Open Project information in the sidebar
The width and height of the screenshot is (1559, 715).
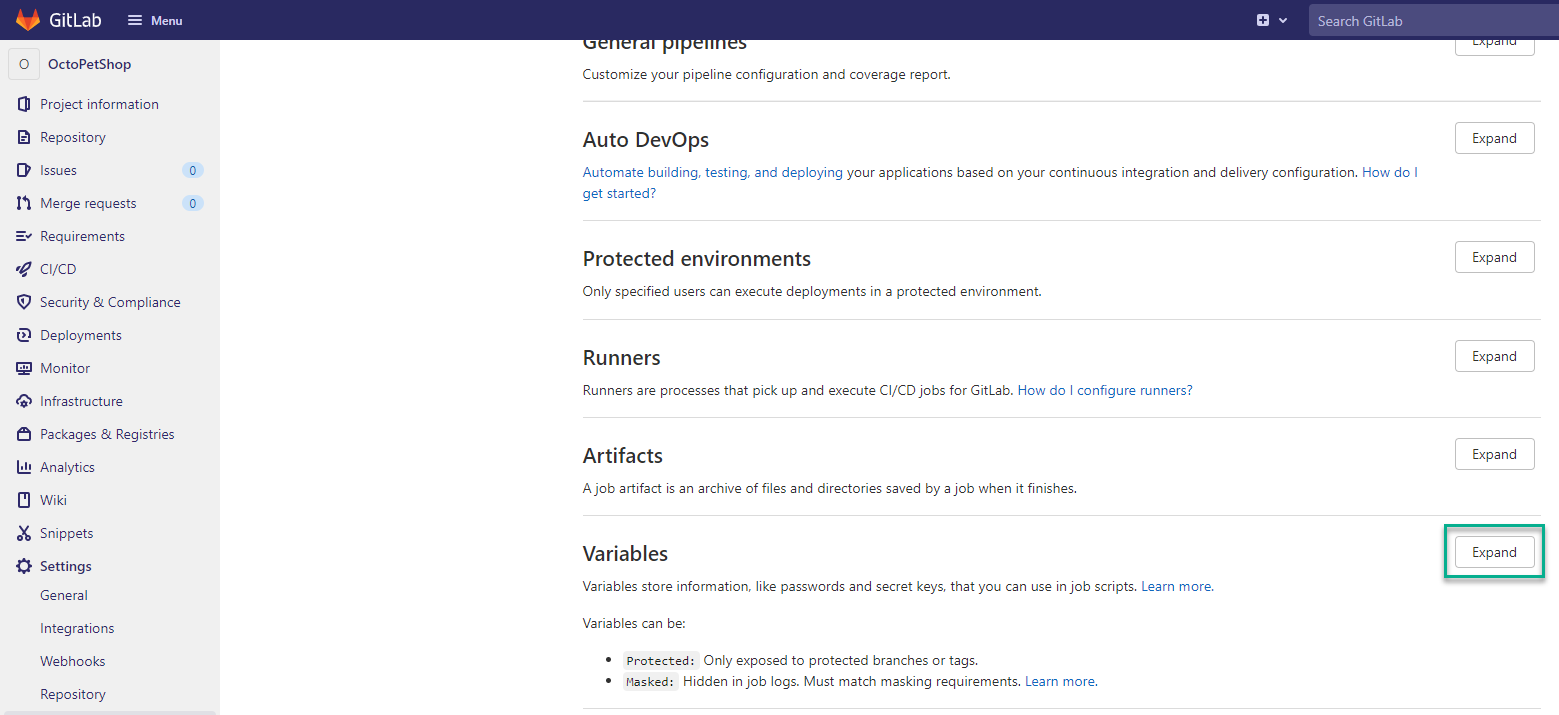click(x=98, y=103)
